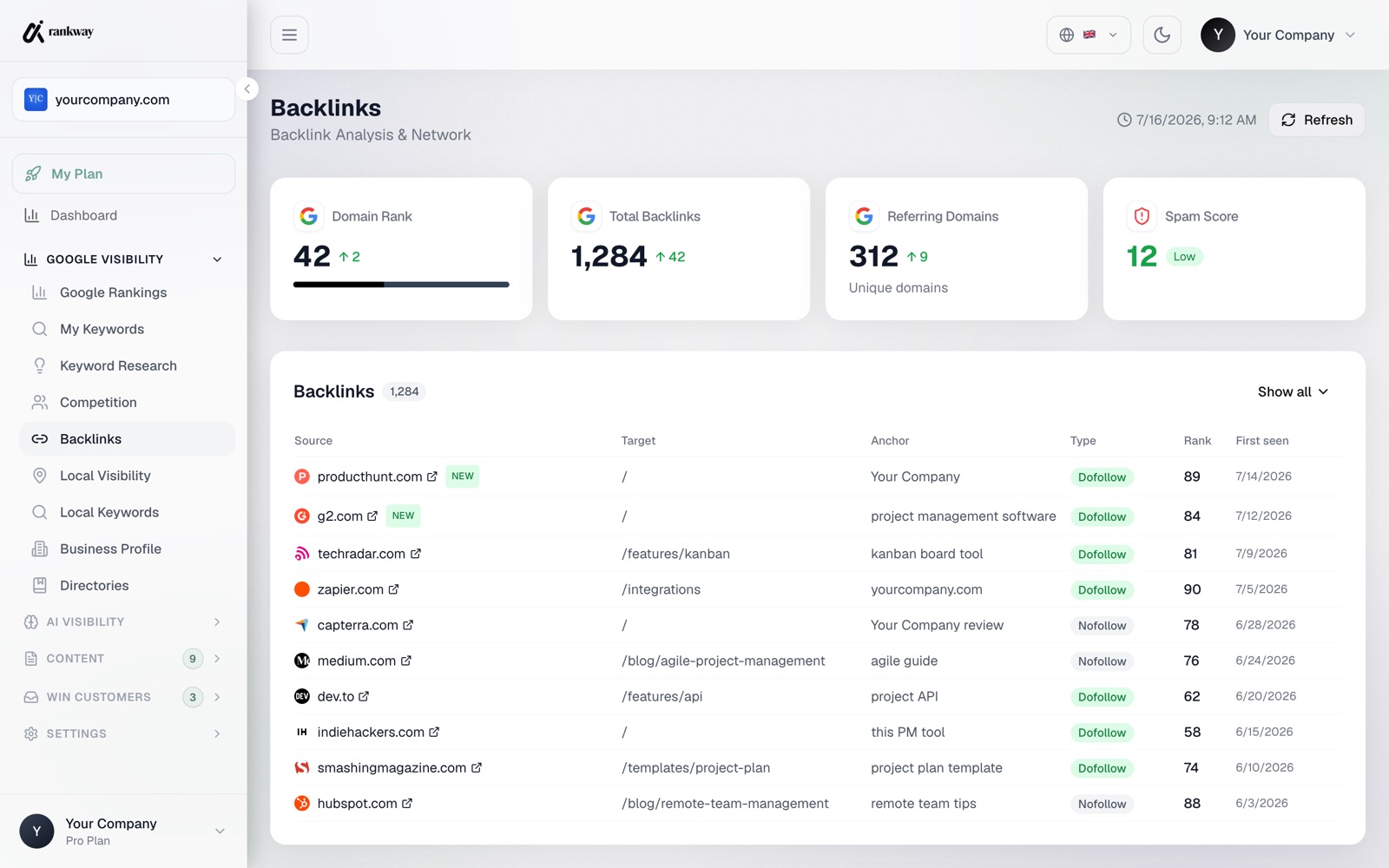Click the Win Customers badge showing 3
This screenshot has width=1389, height=868.
point(193,697)
